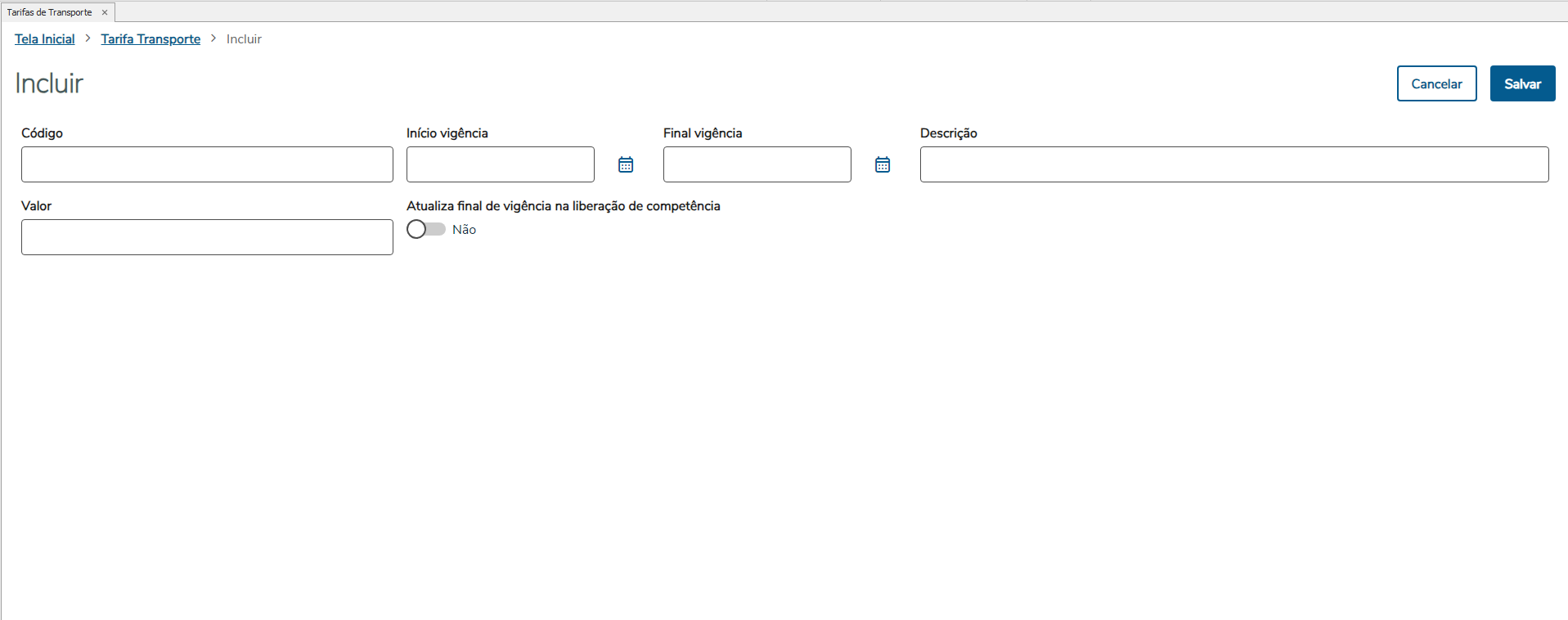The height and width of the screenshot is (620, 1568).
Task: Close the Tarifas de Transporte tab
Action: pyautogui.click(x=105, y=12)
